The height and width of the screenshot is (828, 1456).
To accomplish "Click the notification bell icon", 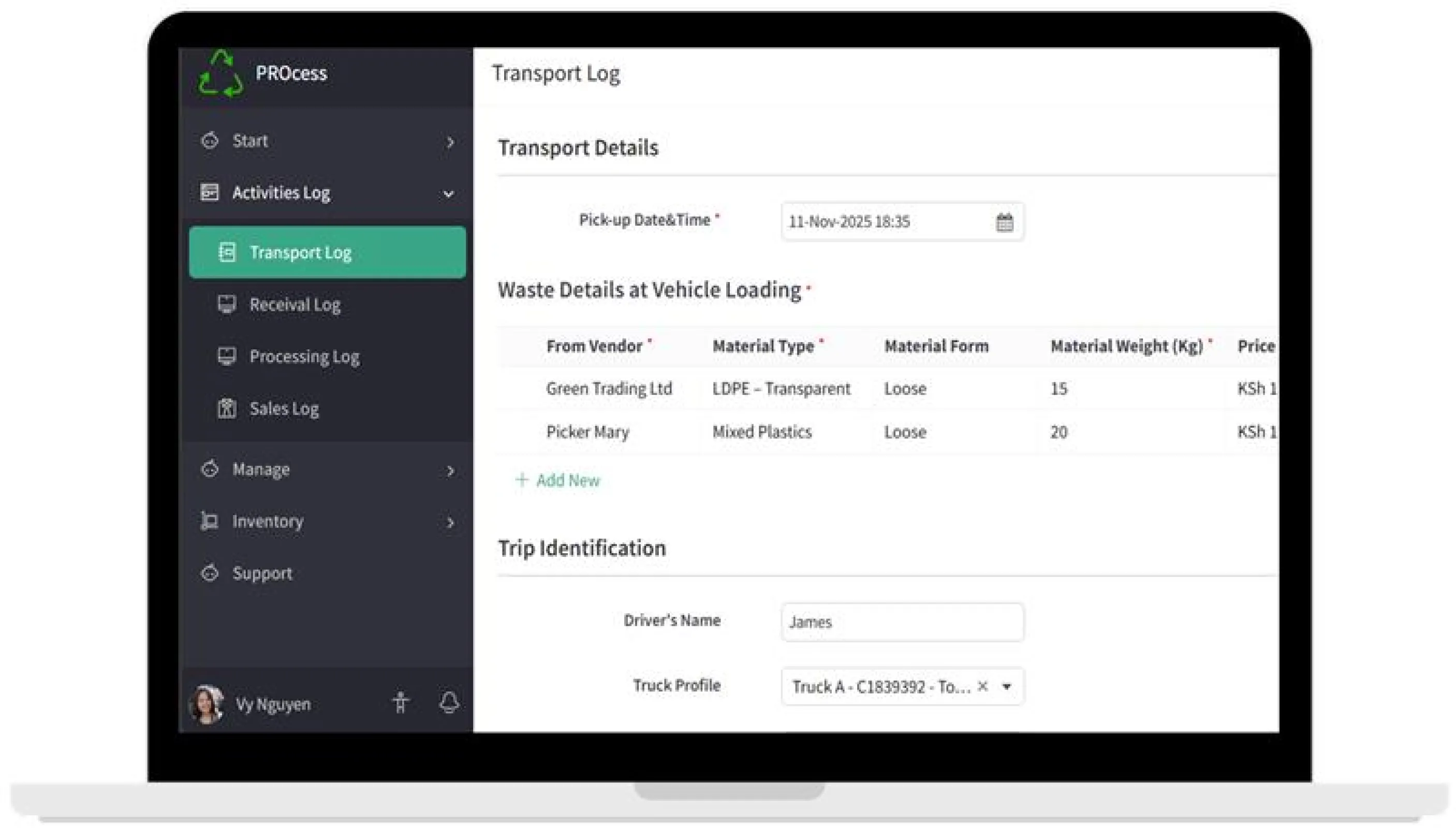I will pos(449,703).
